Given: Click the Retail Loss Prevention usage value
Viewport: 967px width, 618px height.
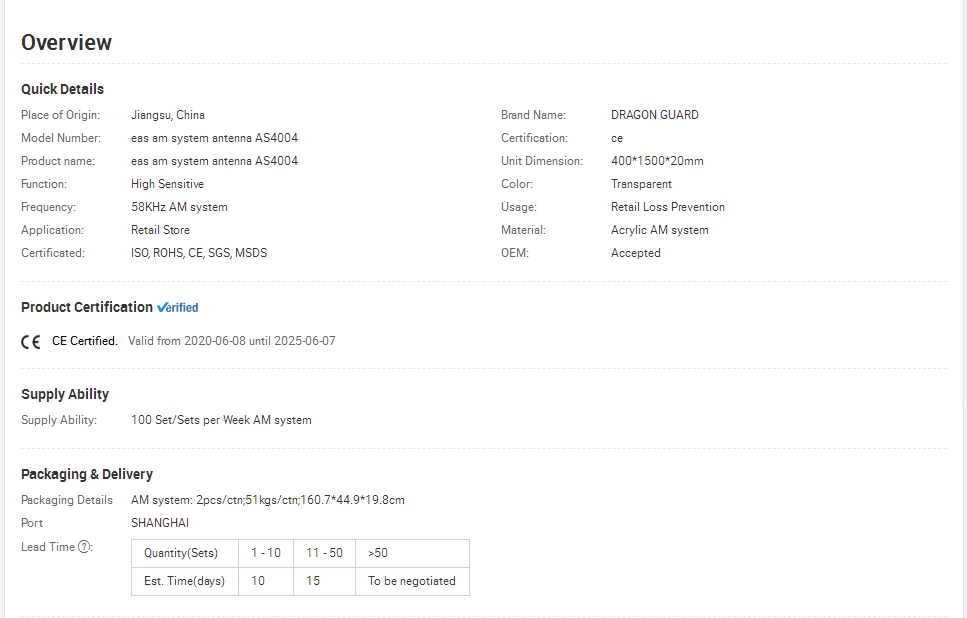Looking at the screenshot, I should click(x=668, y=207).
